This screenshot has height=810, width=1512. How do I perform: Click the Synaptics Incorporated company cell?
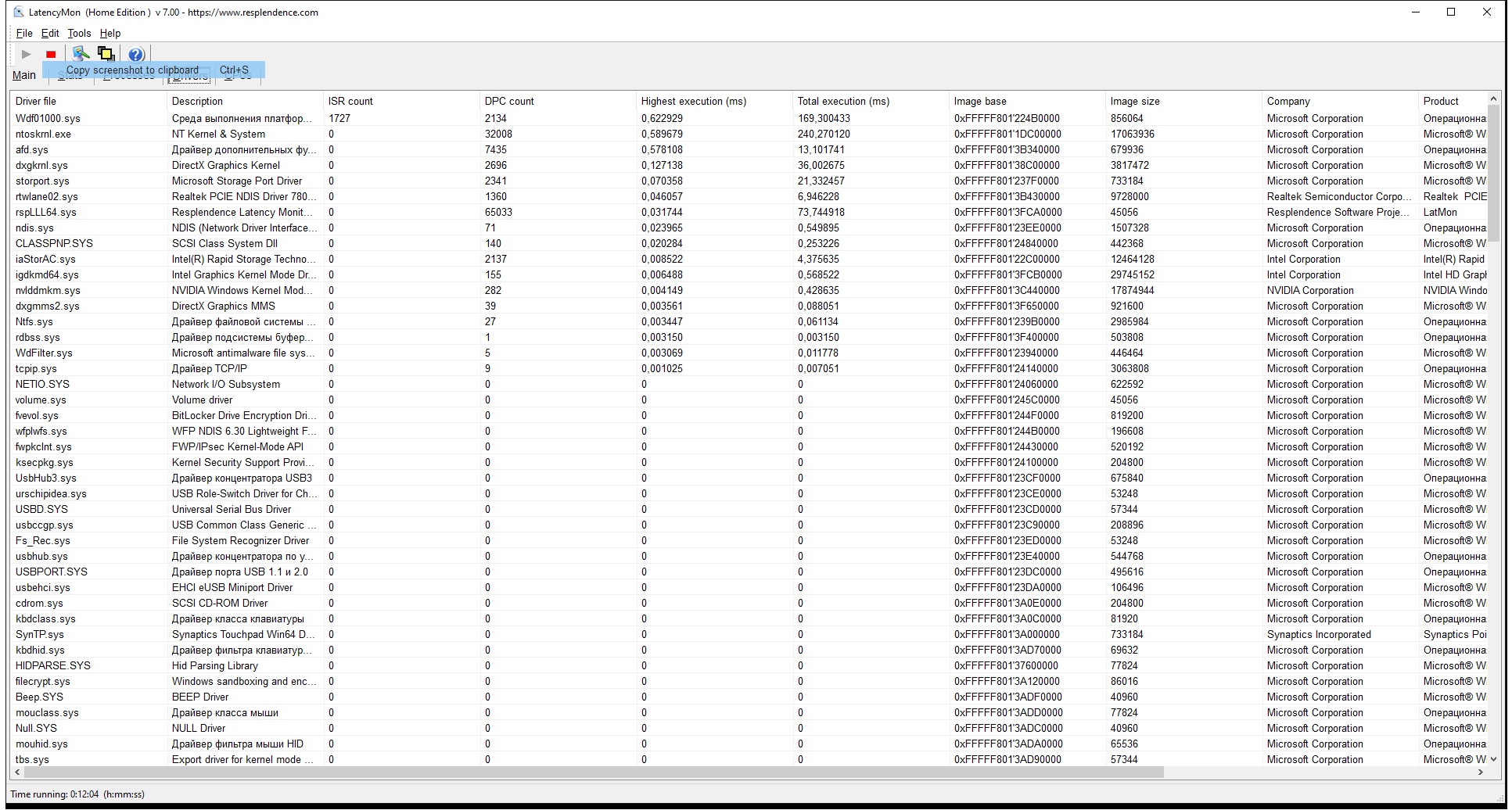click(1319, 634)
